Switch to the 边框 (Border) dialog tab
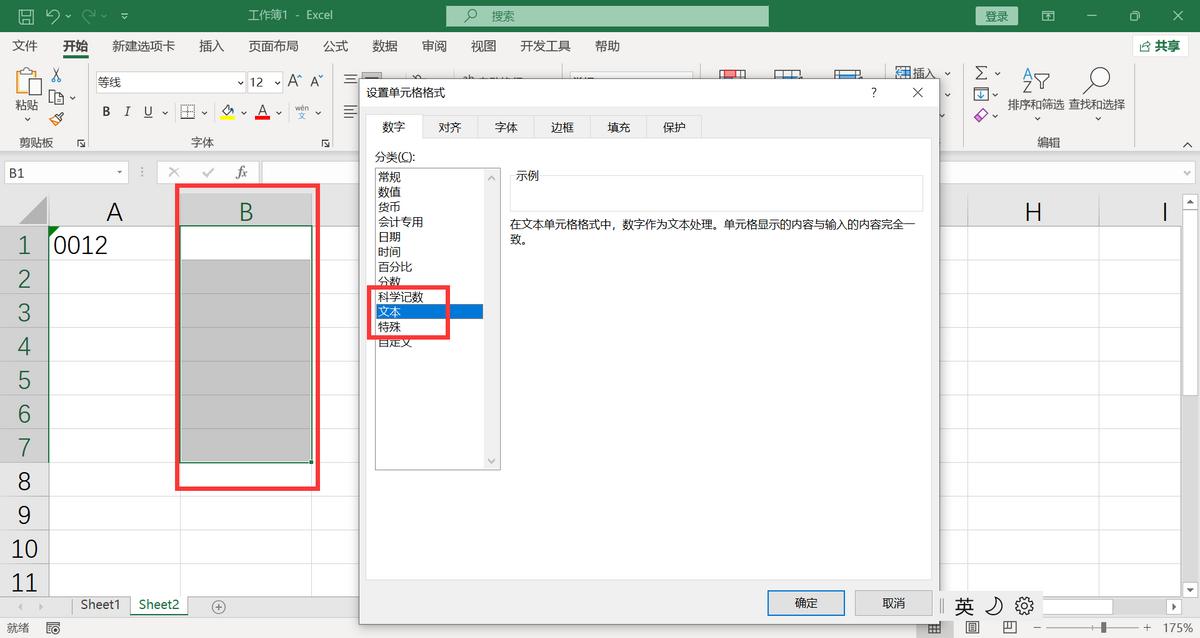Viewport: 1200px width, 638px height. pos(561,127)
